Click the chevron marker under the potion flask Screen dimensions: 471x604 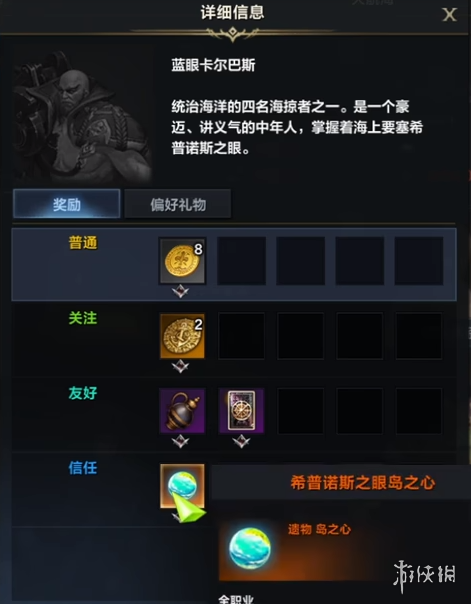pos(180,441)
